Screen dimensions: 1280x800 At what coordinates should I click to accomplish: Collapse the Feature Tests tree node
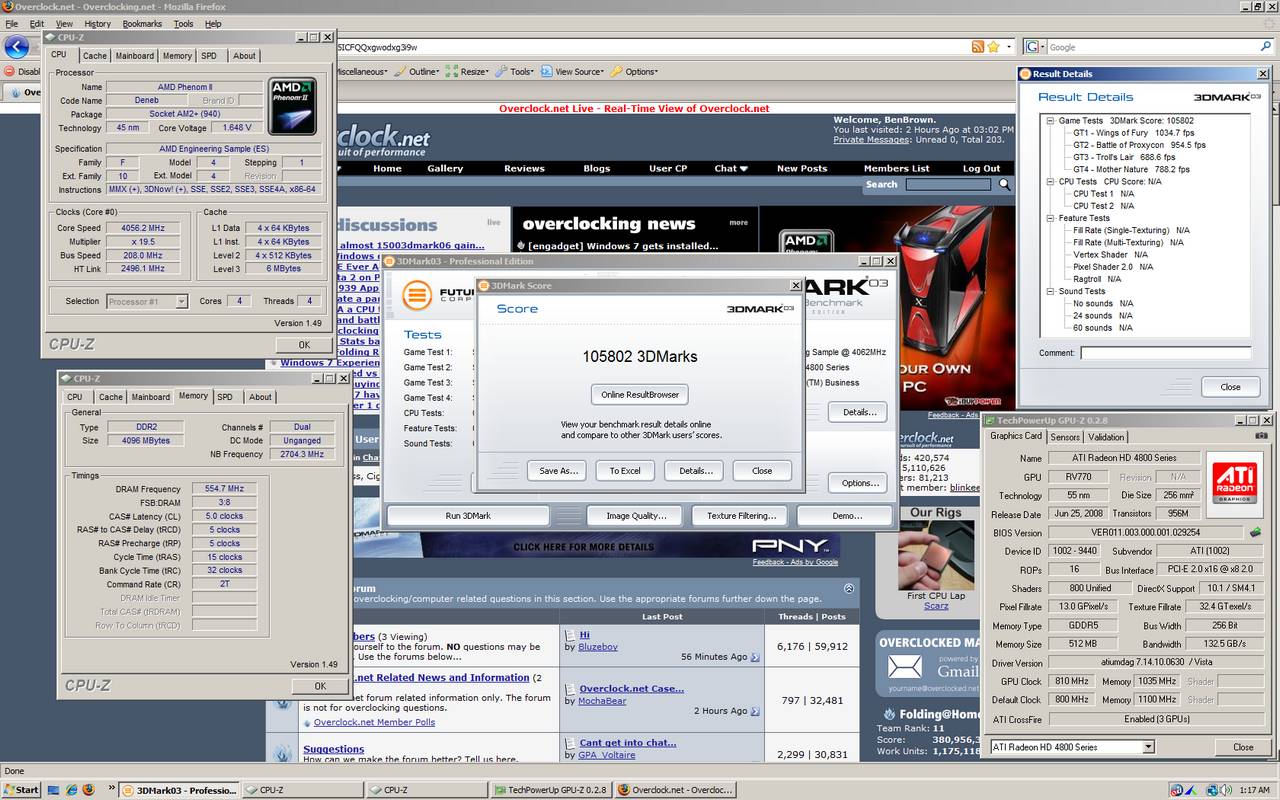tap(1050, 218)
